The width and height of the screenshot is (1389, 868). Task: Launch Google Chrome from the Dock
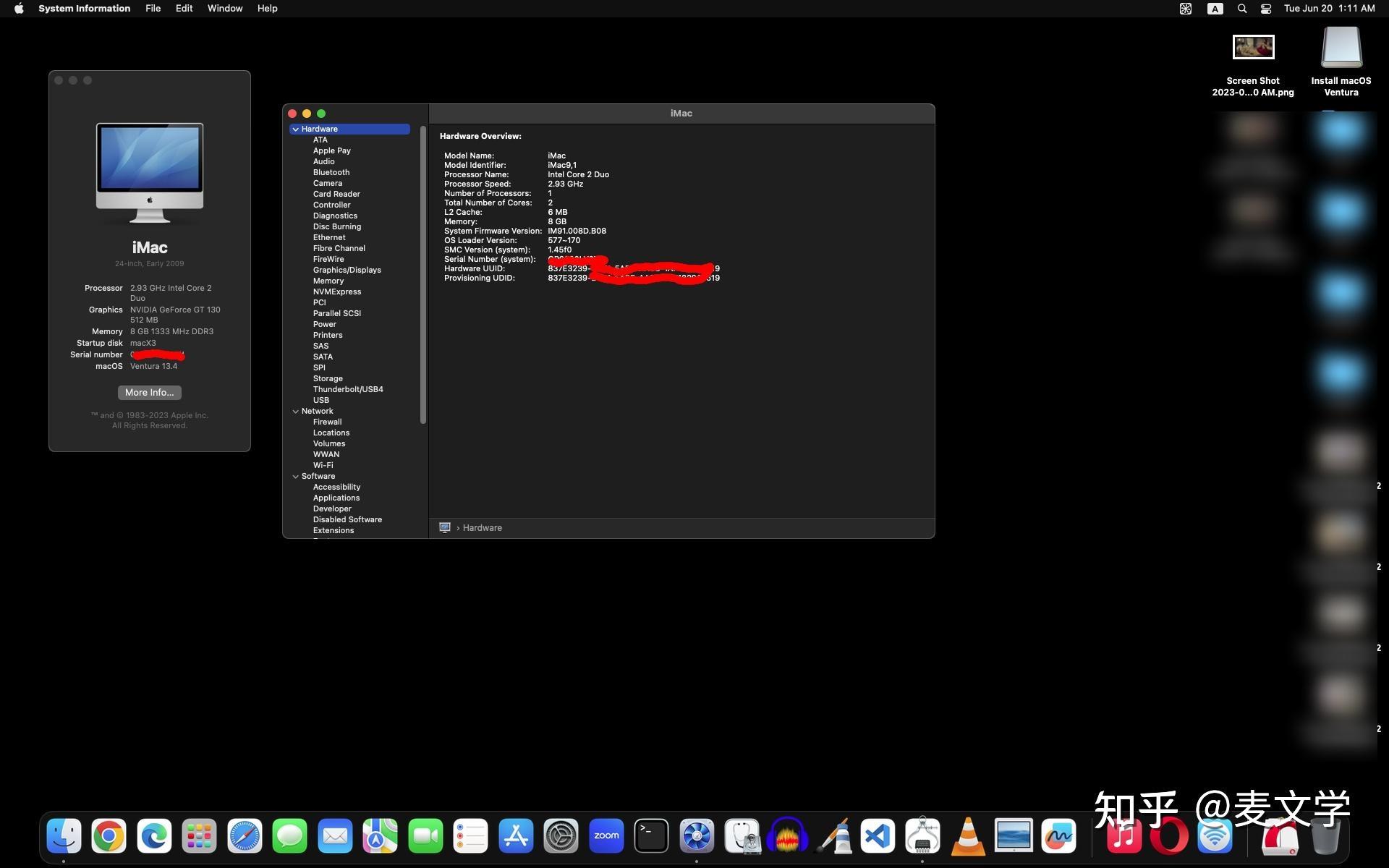click(109, 836)
